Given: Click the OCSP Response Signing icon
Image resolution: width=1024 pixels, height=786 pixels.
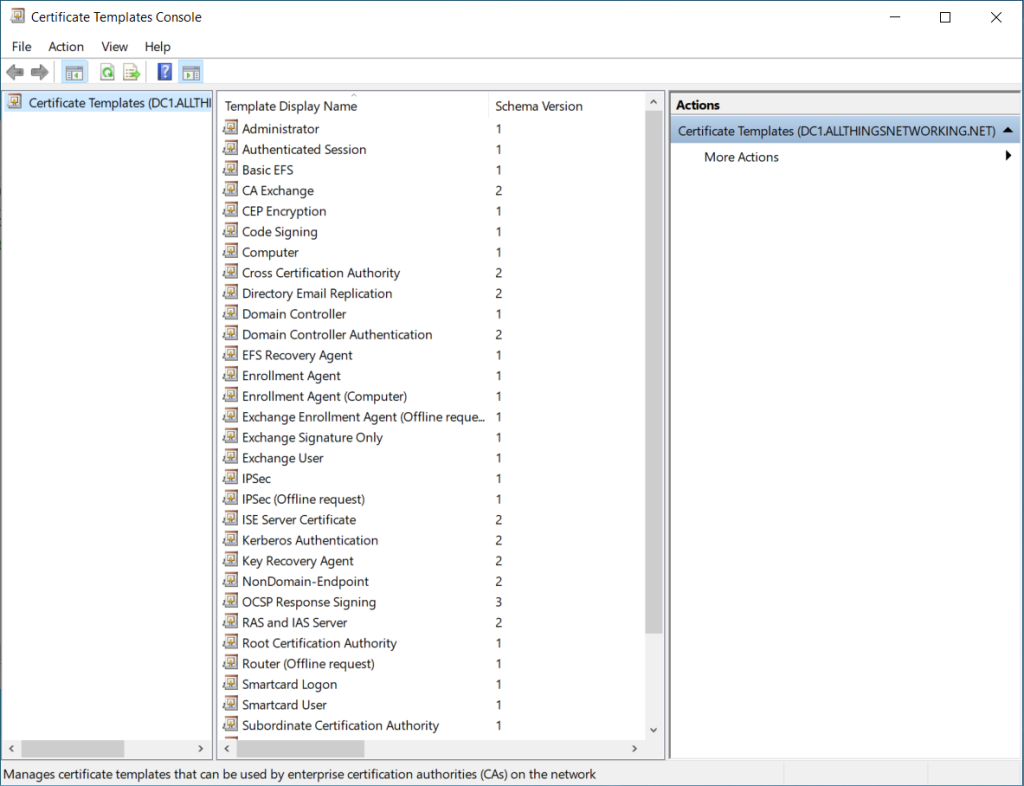Looking at the screenshot, I should tap(231, 601).
